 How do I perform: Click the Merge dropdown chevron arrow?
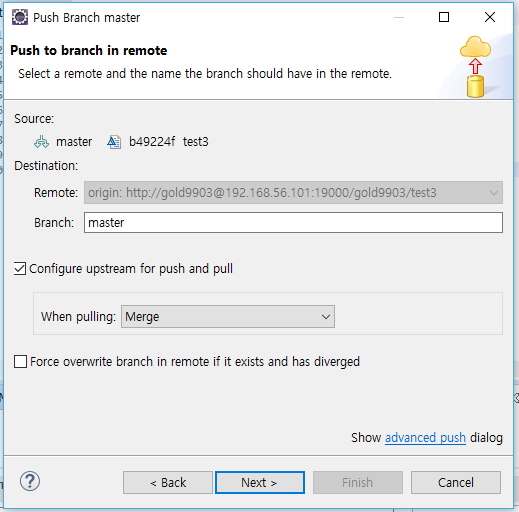click(326, 317)
